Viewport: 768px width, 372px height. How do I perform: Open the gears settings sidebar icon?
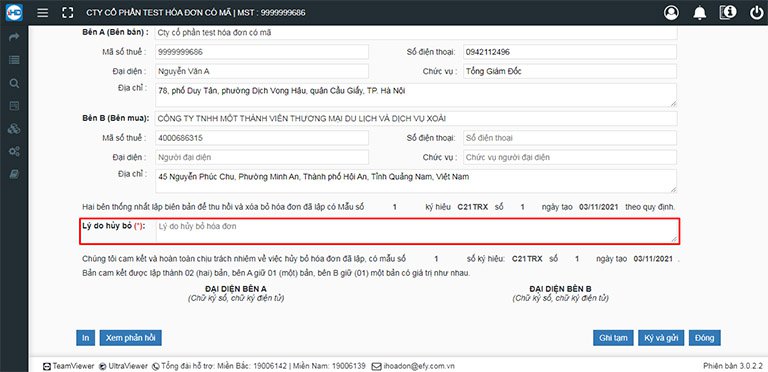click(14, 152)
